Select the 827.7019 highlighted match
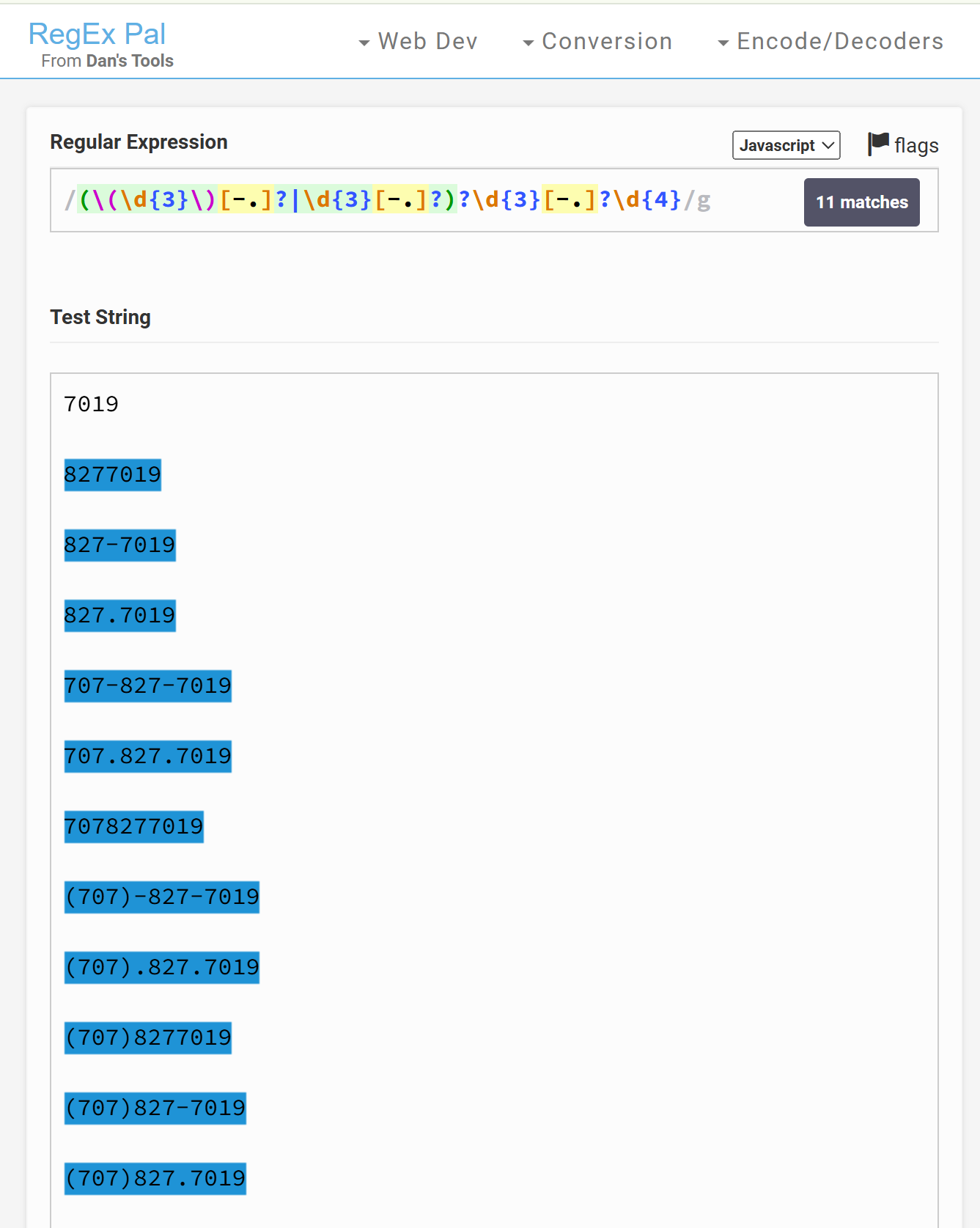The image size is (980, 1228). [x=119, y=615]
